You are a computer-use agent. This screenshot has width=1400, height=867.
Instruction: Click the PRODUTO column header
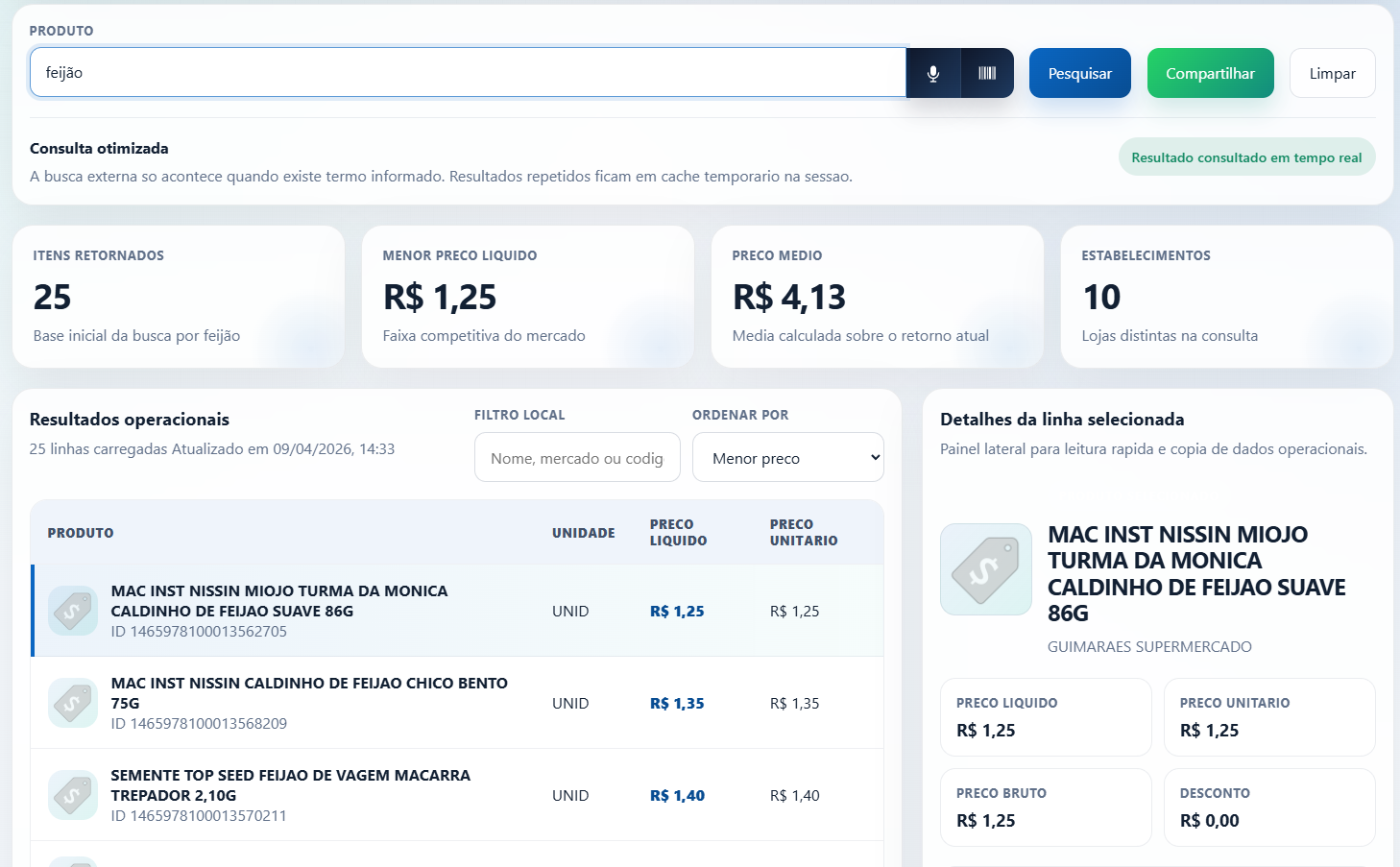[81, 533]
